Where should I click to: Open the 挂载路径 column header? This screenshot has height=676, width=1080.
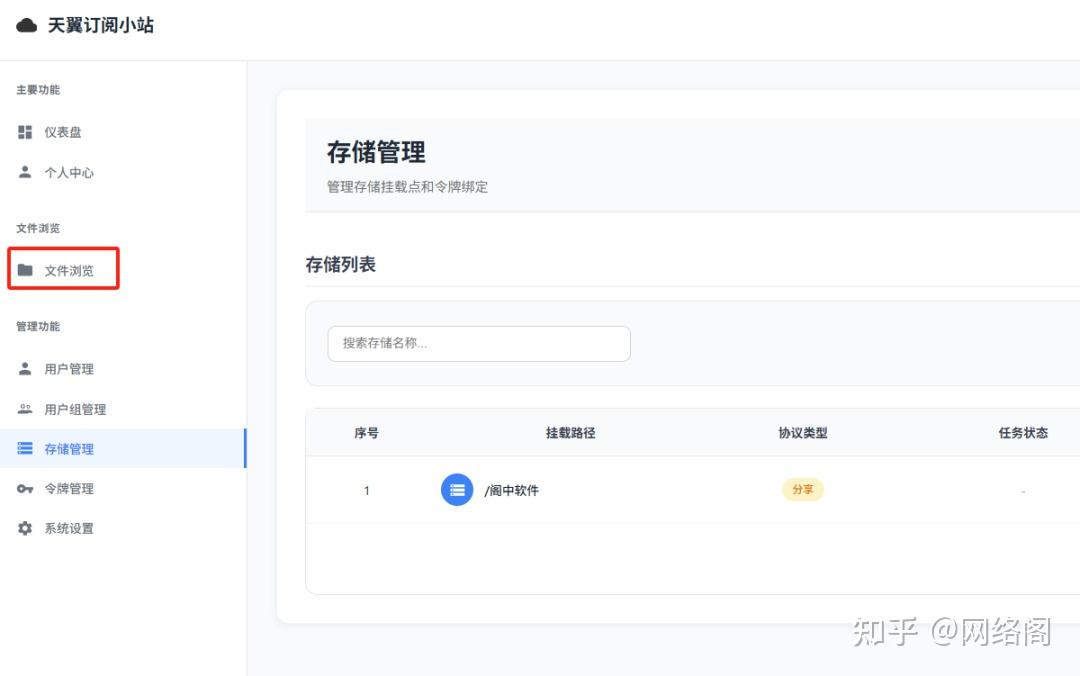570,432
